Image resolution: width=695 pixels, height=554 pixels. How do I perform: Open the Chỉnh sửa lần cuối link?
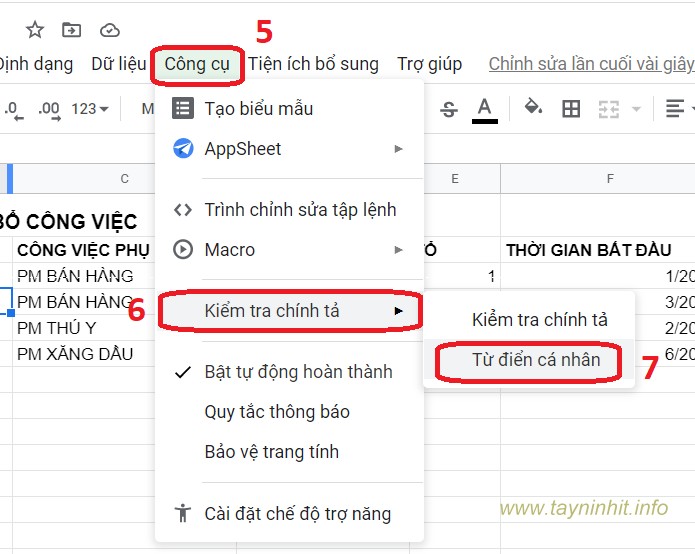[x=590, y=64]
